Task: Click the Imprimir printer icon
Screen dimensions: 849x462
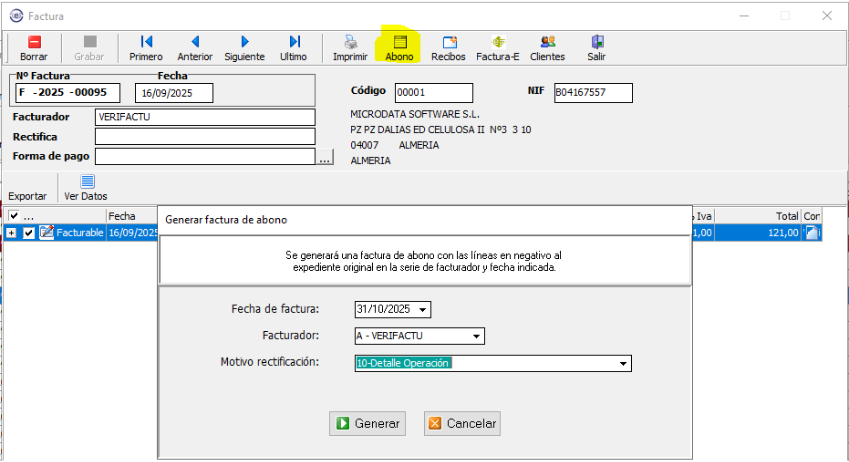Action: click(350, 43)
